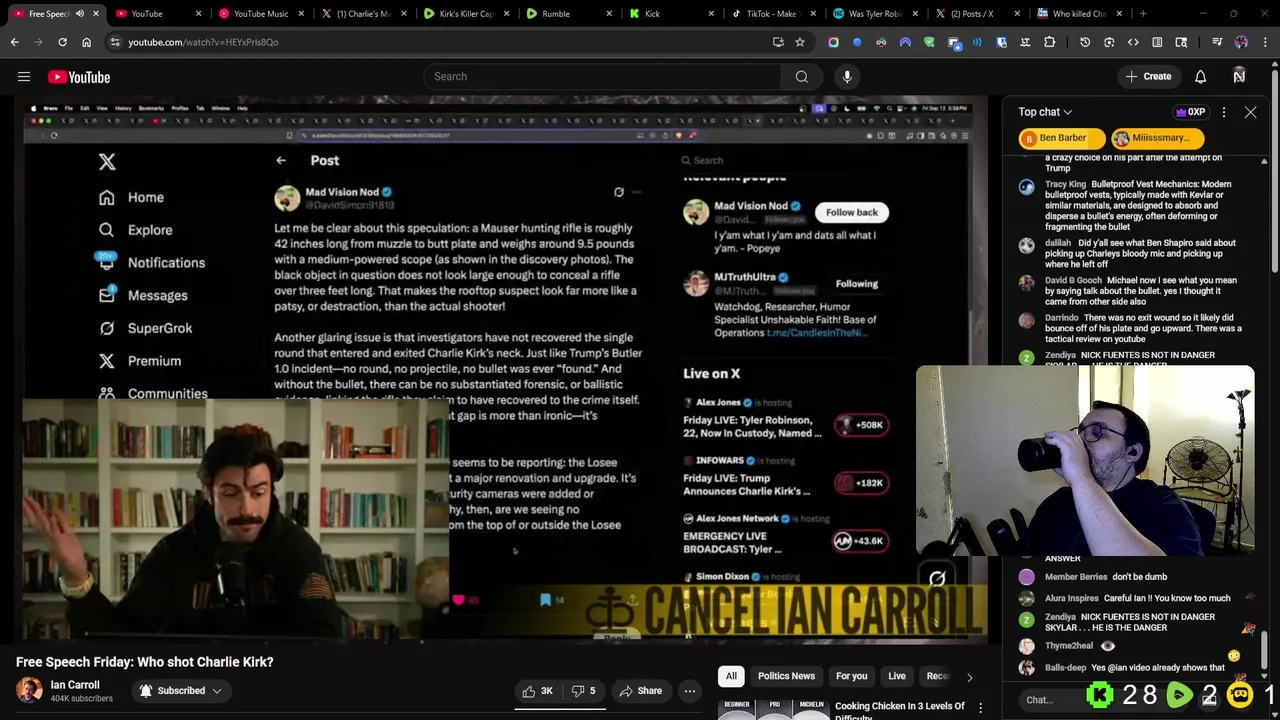Open media controls music-note toolbar icon
Viewport: 1280px width, 720px height.
point(1217,42)
